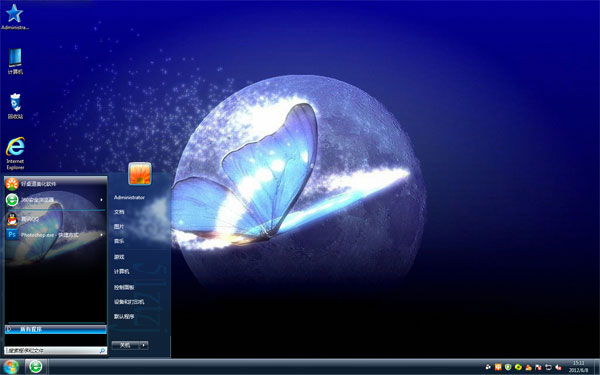Click the Action Center flag tray icon
600x375 pixels.
point(538,368)
